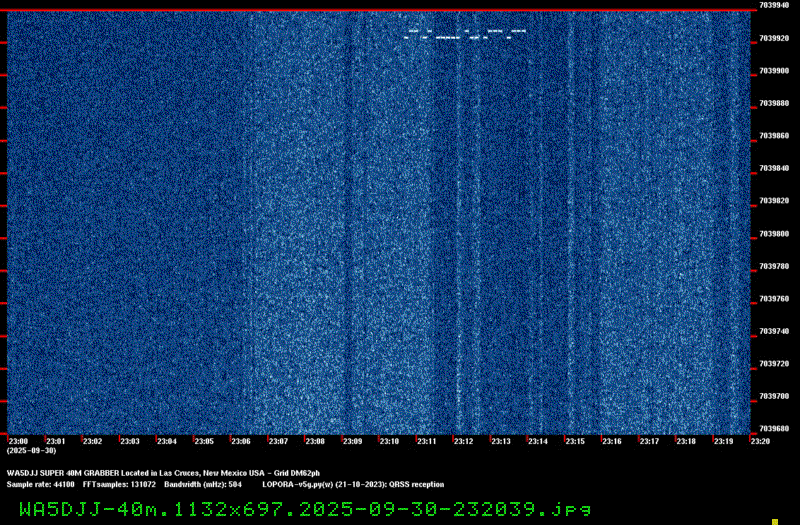800x525 pixels.
Task: Click the 23:16 time axis label
Action: 612,441
